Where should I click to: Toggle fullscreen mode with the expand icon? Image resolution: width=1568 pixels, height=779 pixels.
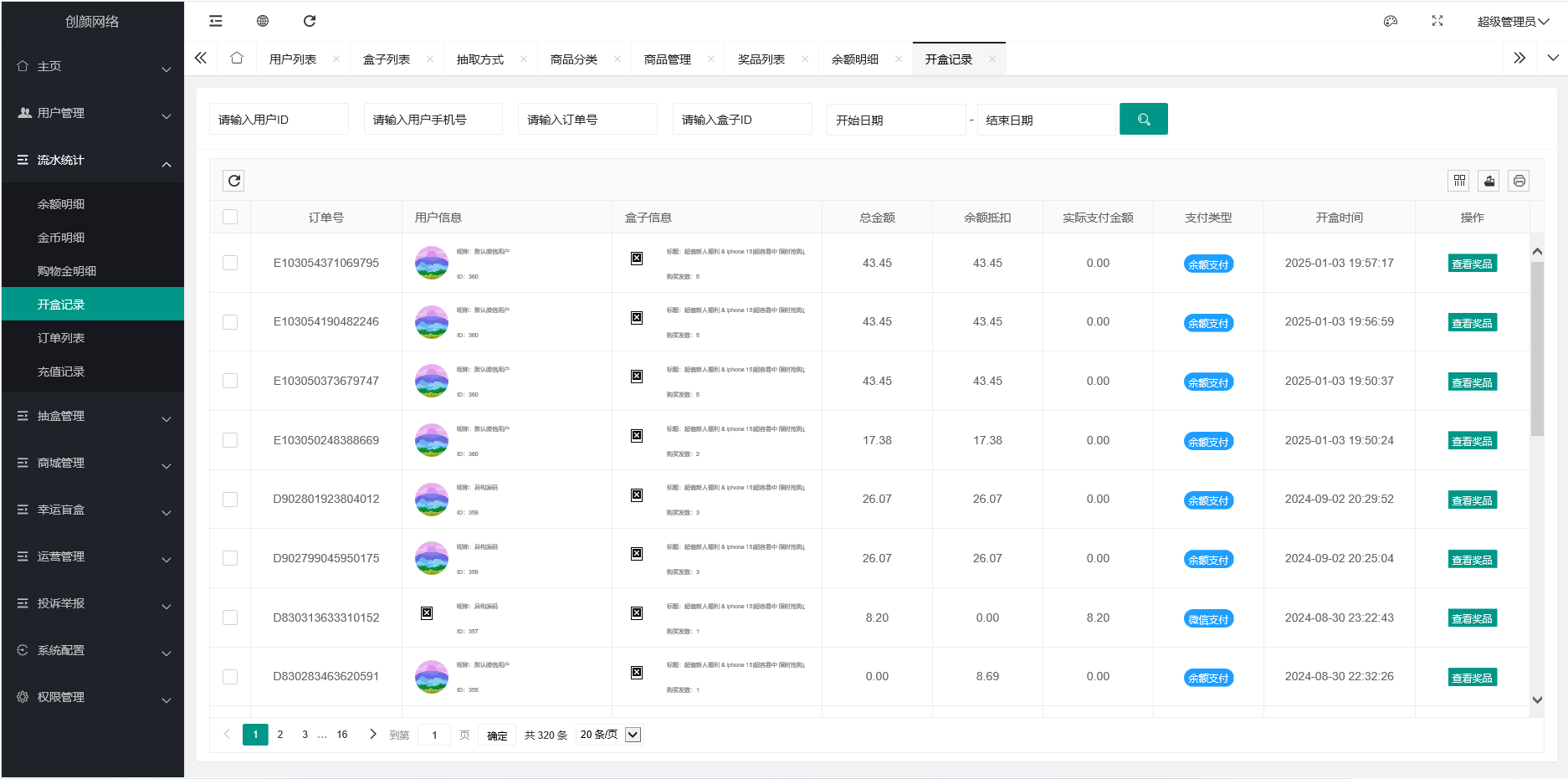coord(1437,20)
